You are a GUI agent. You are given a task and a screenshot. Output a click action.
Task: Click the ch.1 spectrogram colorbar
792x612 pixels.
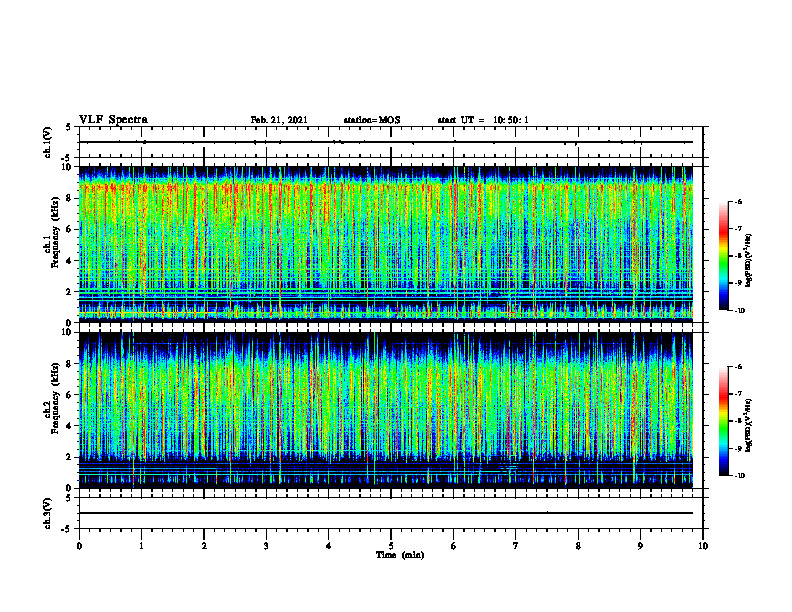coord(723,256)
